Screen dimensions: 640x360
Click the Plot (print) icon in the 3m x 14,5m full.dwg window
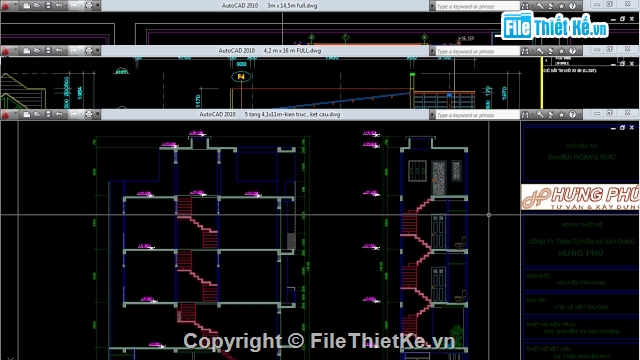(x=89, y=5)
